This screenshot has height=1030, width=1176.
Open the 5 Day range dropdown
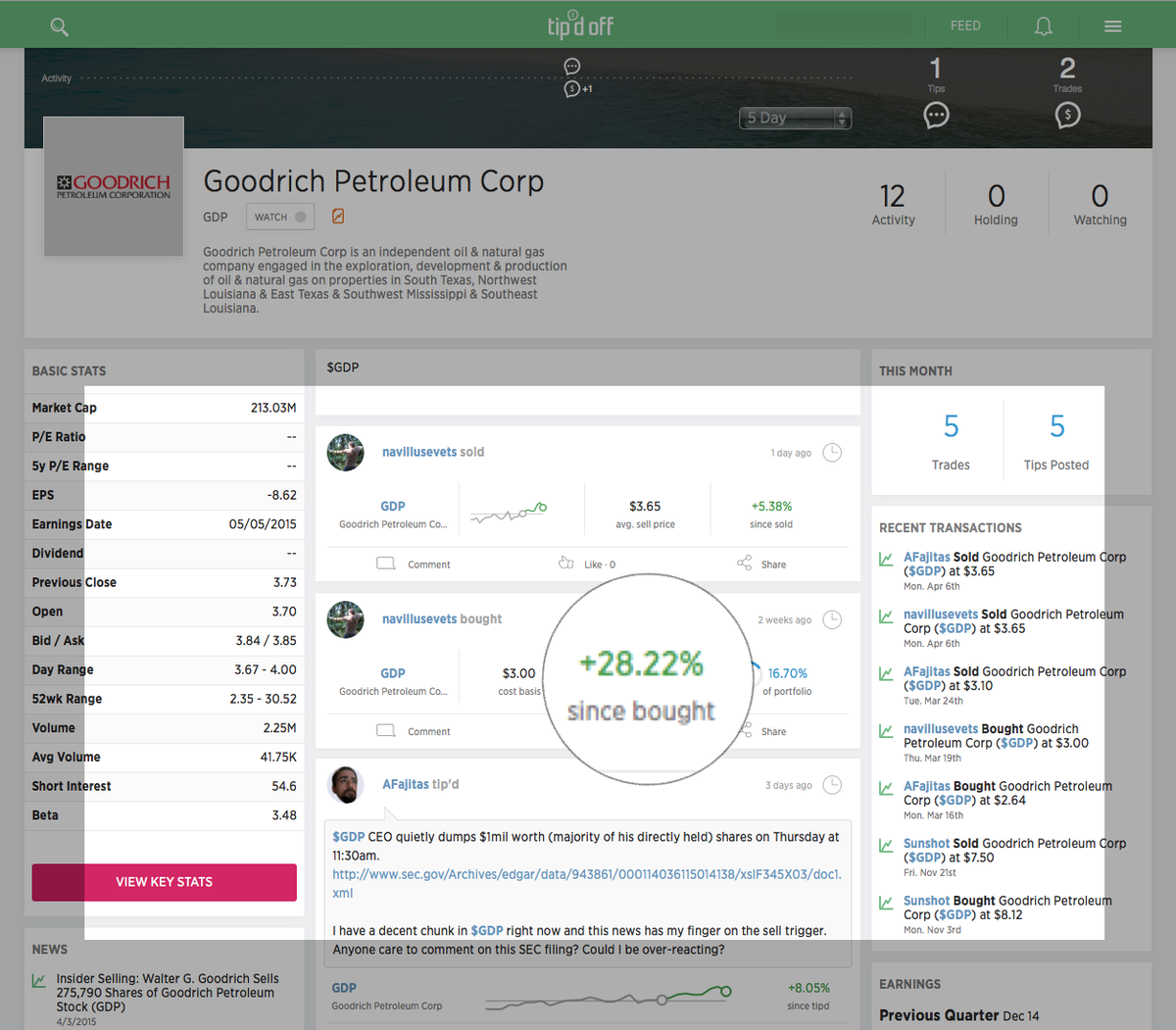pyautogui.click(x=795, y=118)
